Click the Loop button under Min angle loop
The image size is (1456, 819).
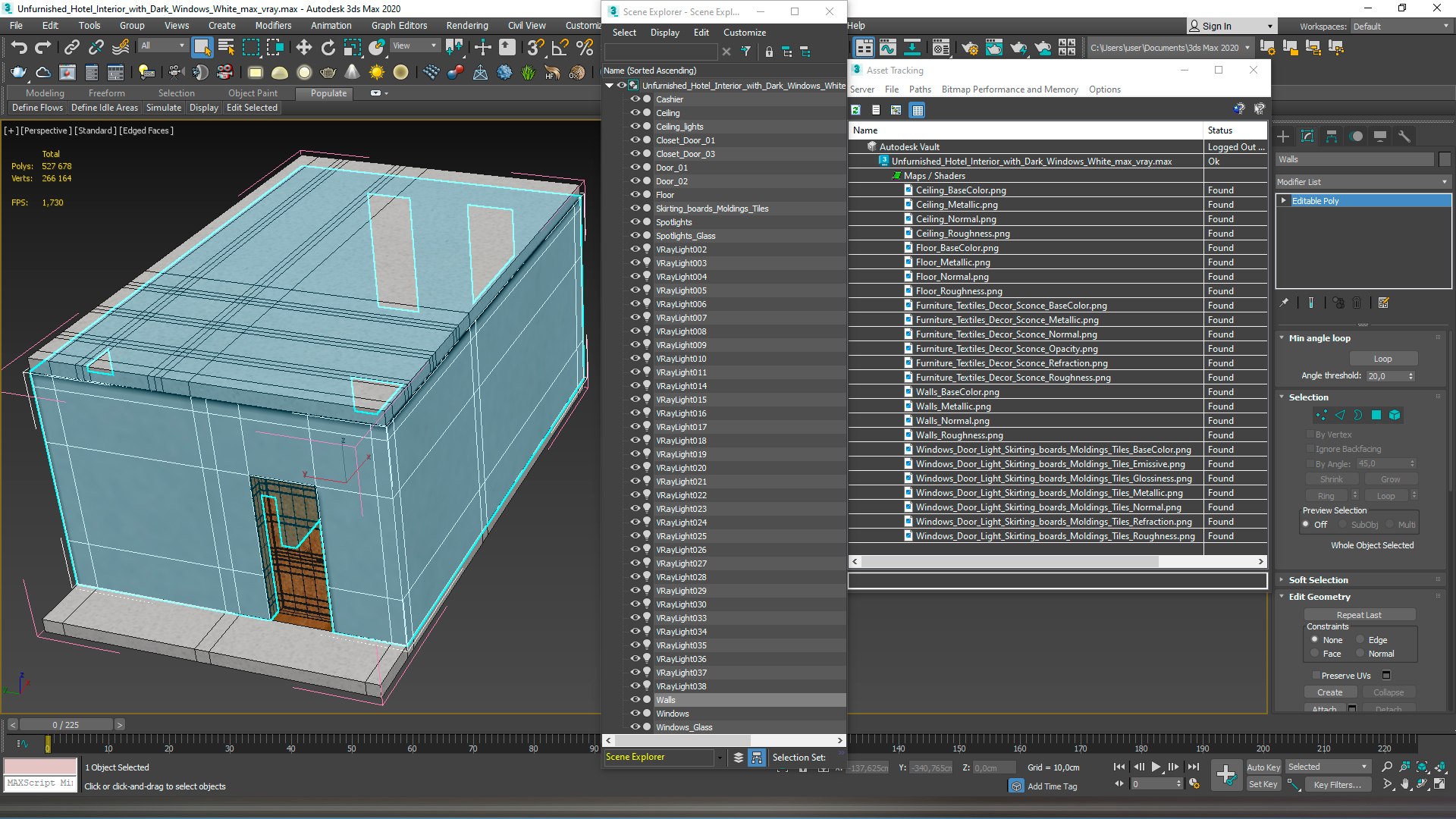1382,359
